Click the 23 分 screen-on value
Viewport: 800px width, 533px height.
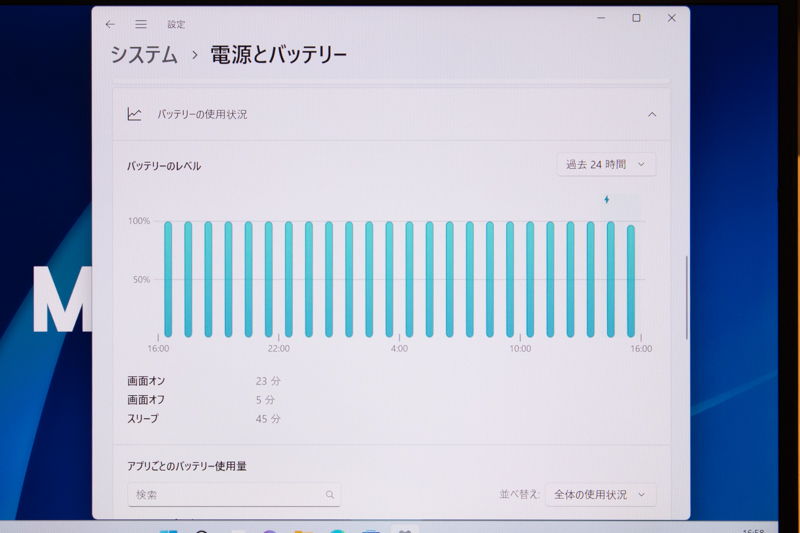pyautogui.click(x=268, y=381)
